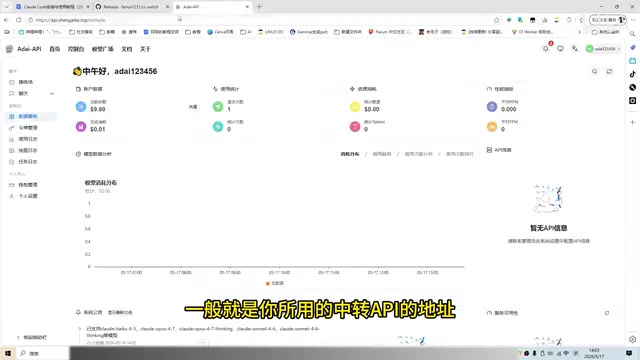Switch to the consumption distribution chart tab
640x360 pixels.
click(350, 154)
